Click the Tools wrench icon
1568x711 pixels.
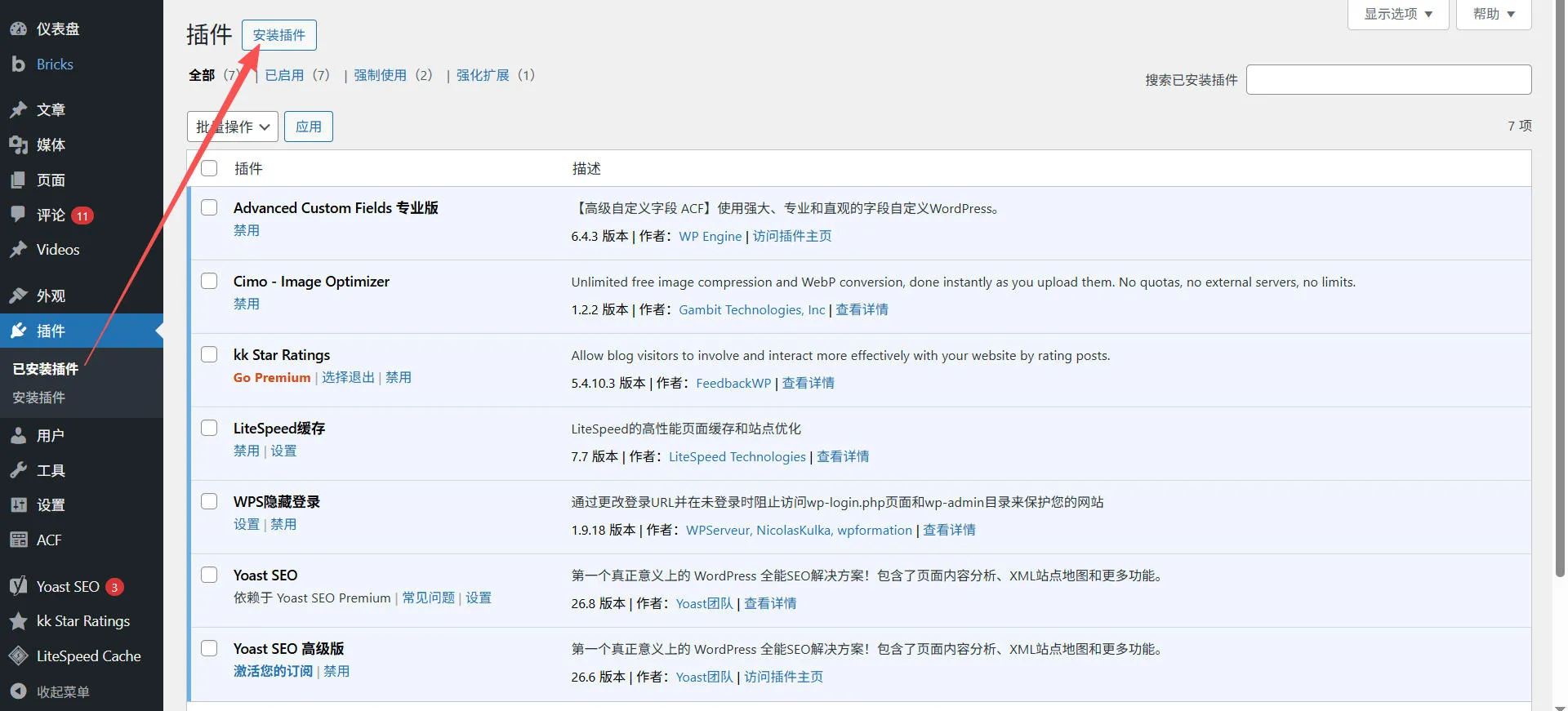[19, 470]
